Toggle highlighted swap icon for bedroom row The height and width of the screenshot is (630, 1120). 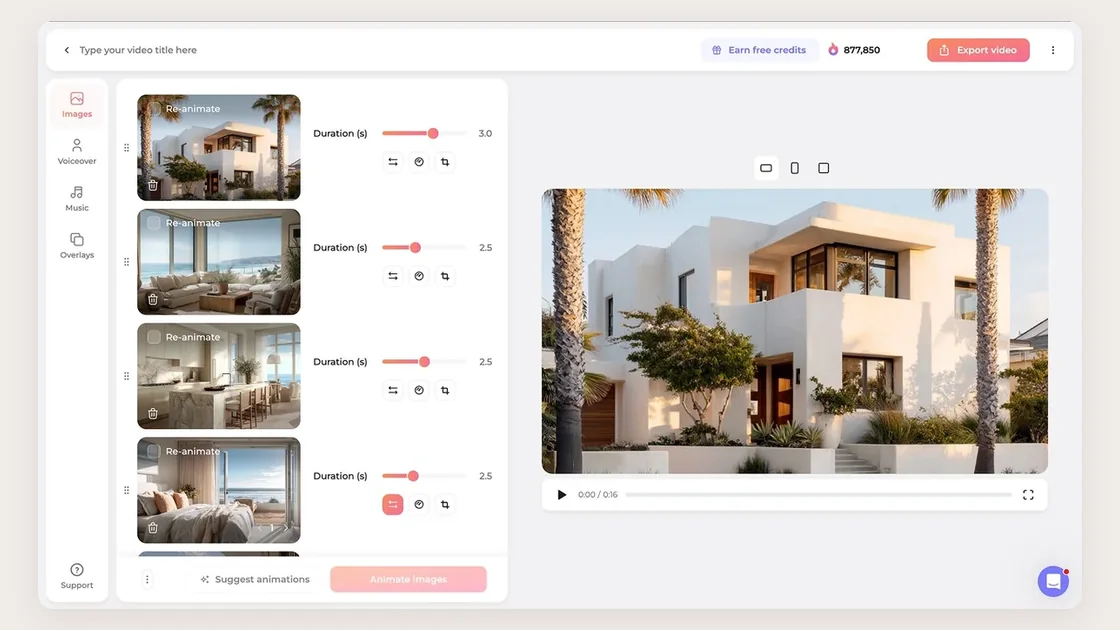click(393, 505)
